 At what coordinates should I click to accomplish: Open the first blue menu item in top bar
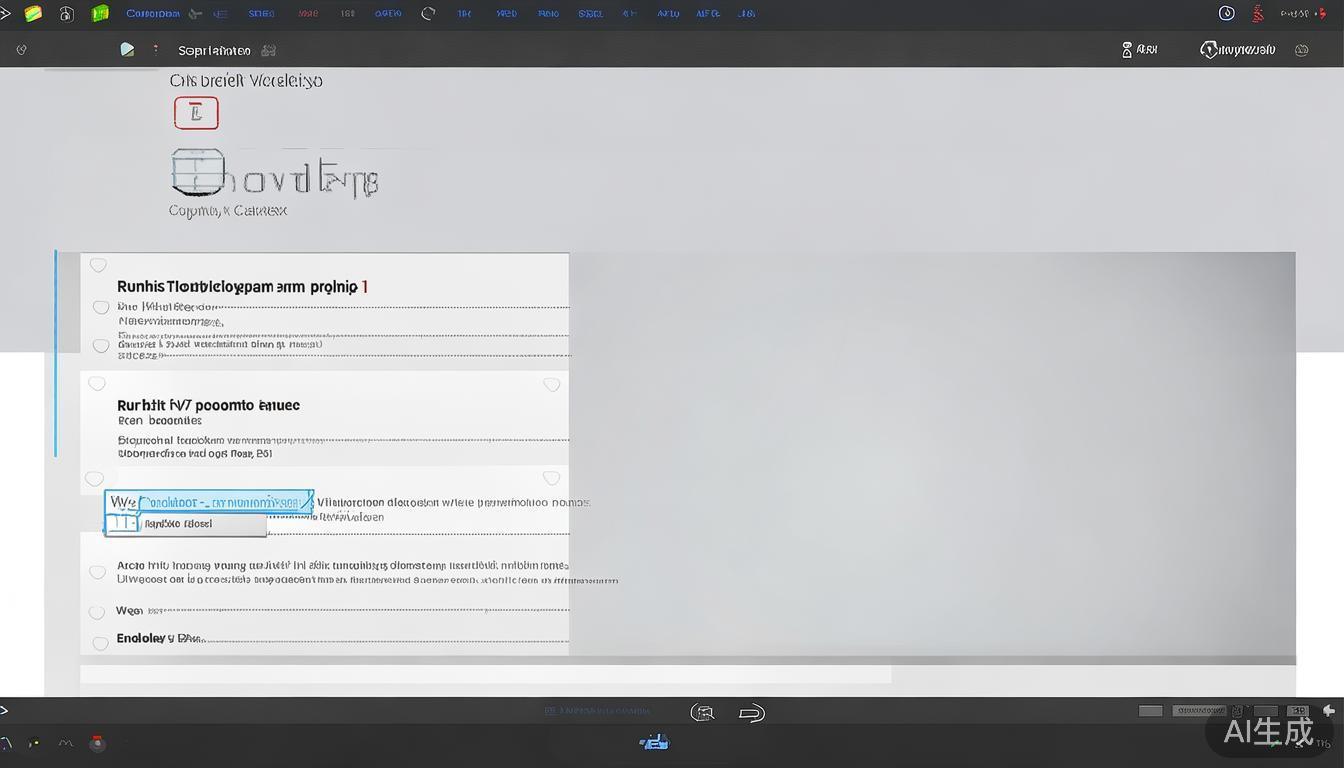[153, 14]
